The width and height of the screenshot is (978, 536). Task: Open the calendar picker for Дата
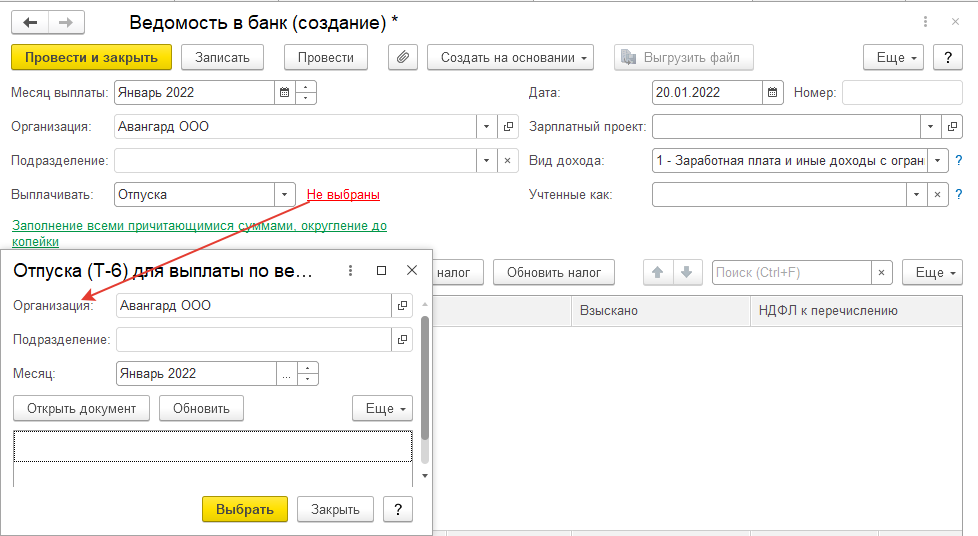(773, 92)
